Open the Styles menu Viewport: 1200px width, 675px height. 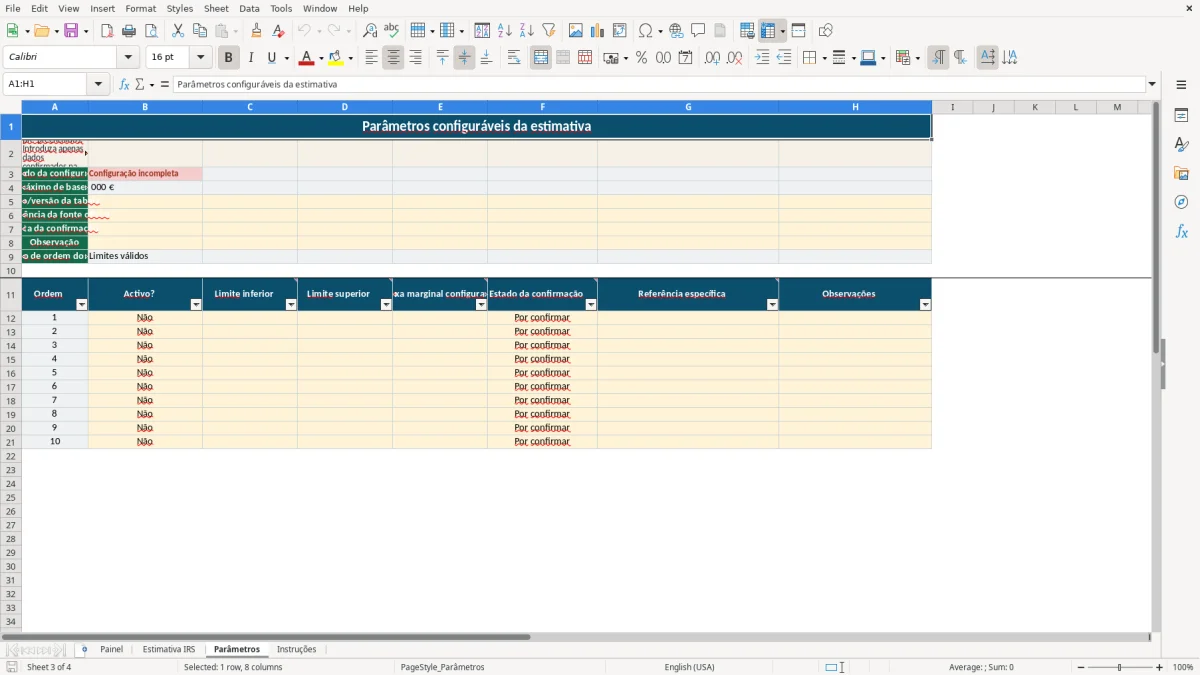click(x=180, y=8)
